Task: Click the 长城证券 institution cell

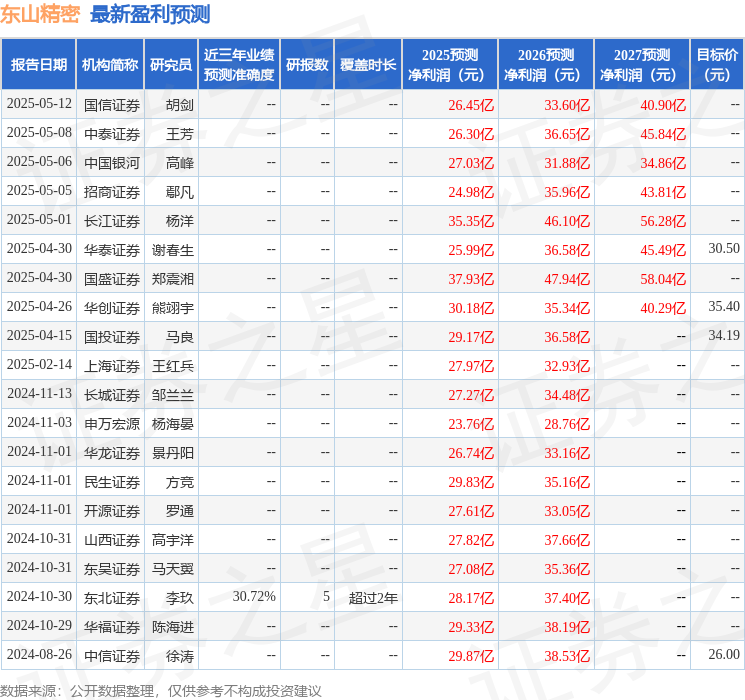Action: tap(112, 395)
